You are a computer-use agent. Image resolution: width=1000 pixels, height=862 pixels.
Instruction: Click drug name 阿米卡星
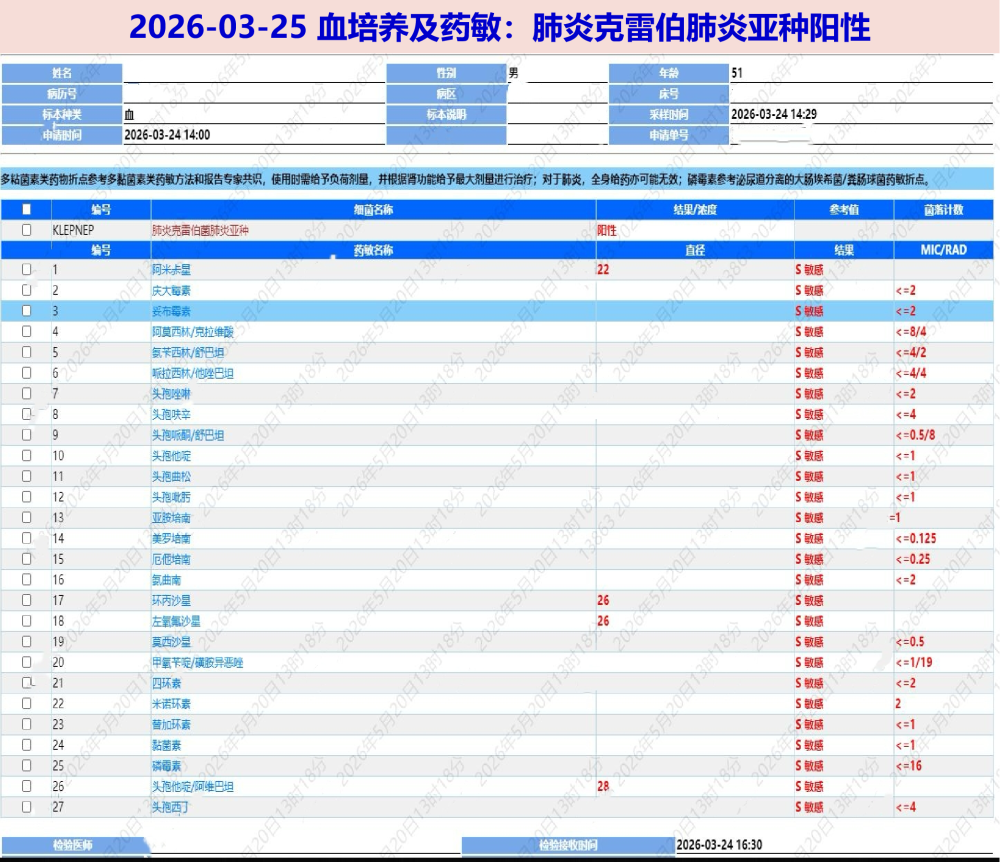[171, 270]
